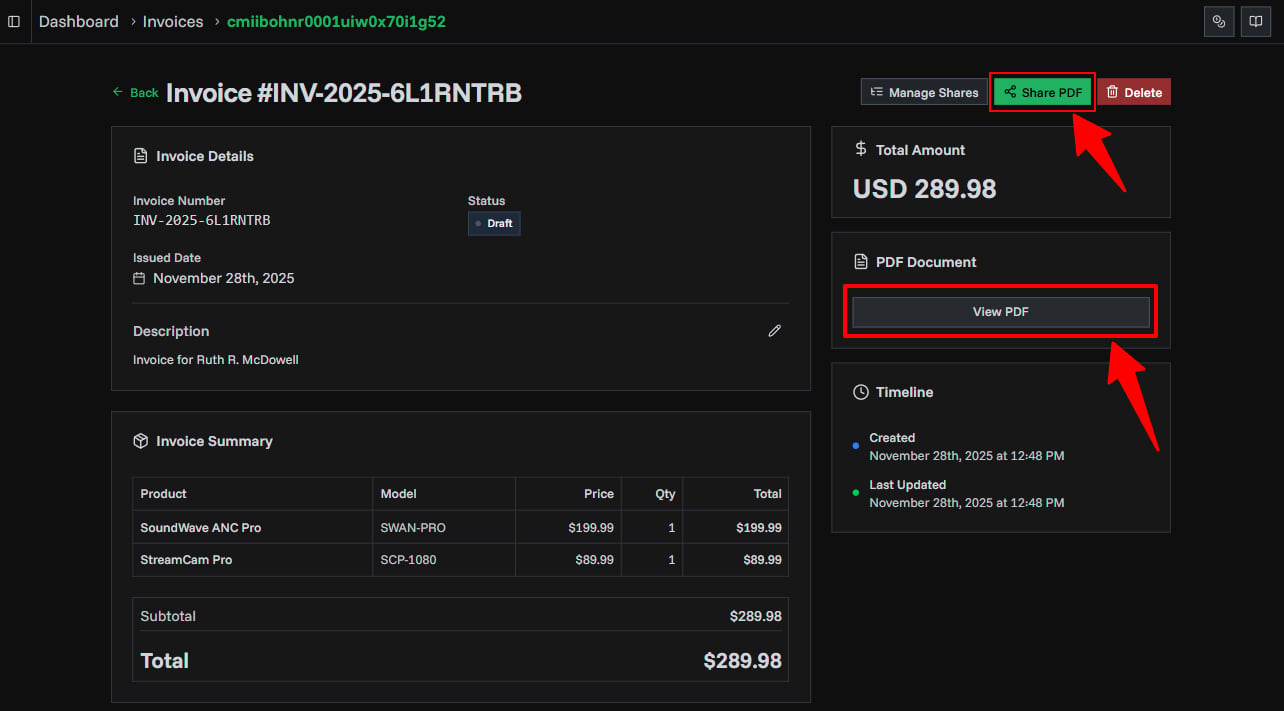Viewport: 1284px width, 711px height.
Task: Click the PDF Document file icon
Action: pyautogui.click(x=861, y=262)
